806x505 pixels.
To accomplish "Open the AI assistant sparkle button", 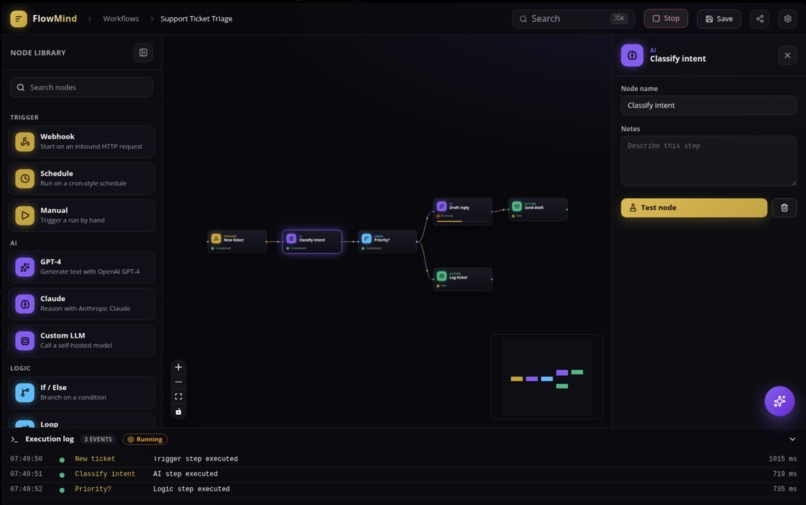I will point(779,401).
